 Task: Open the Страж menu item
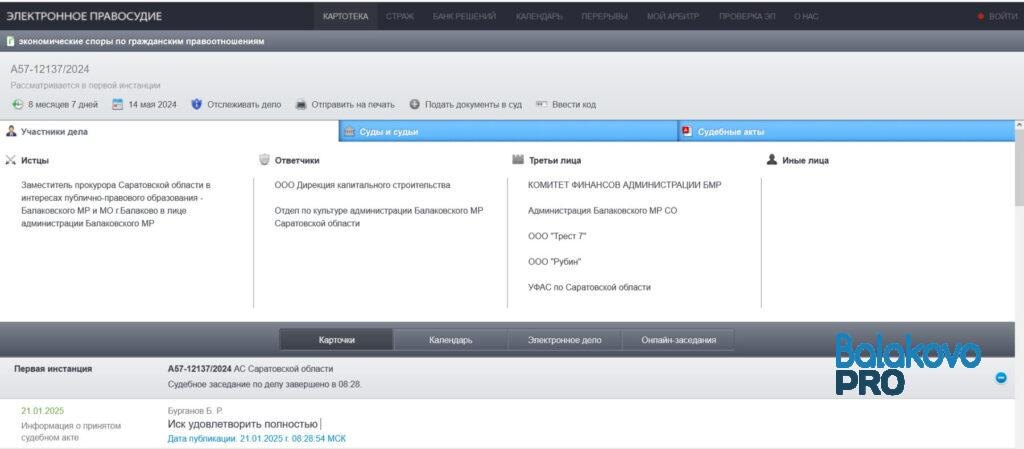point(400,16)
